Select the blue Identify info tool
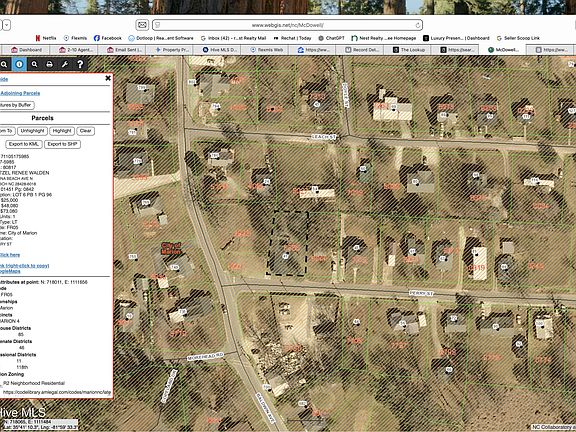Screen dimensions: 576x432 click(19, 64)
